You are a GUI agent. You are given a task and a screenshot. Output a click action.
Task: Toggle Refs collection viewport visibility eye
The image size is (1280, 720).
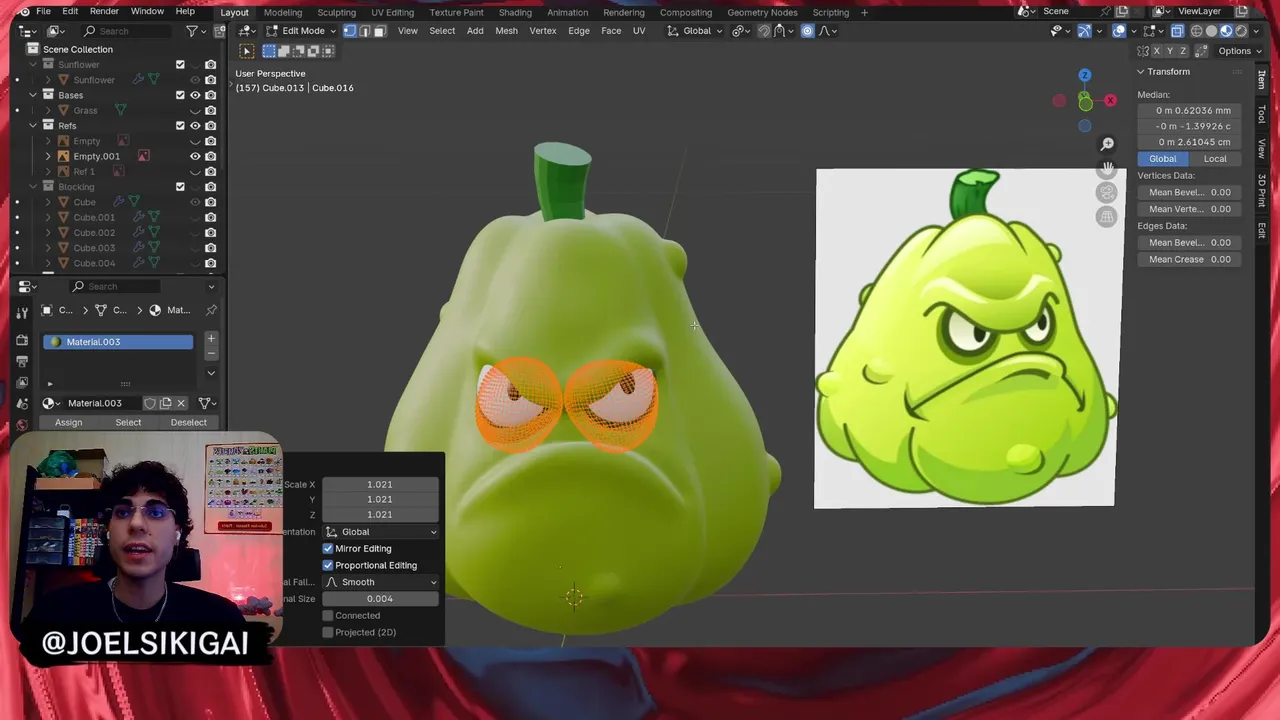pos(195,126)
